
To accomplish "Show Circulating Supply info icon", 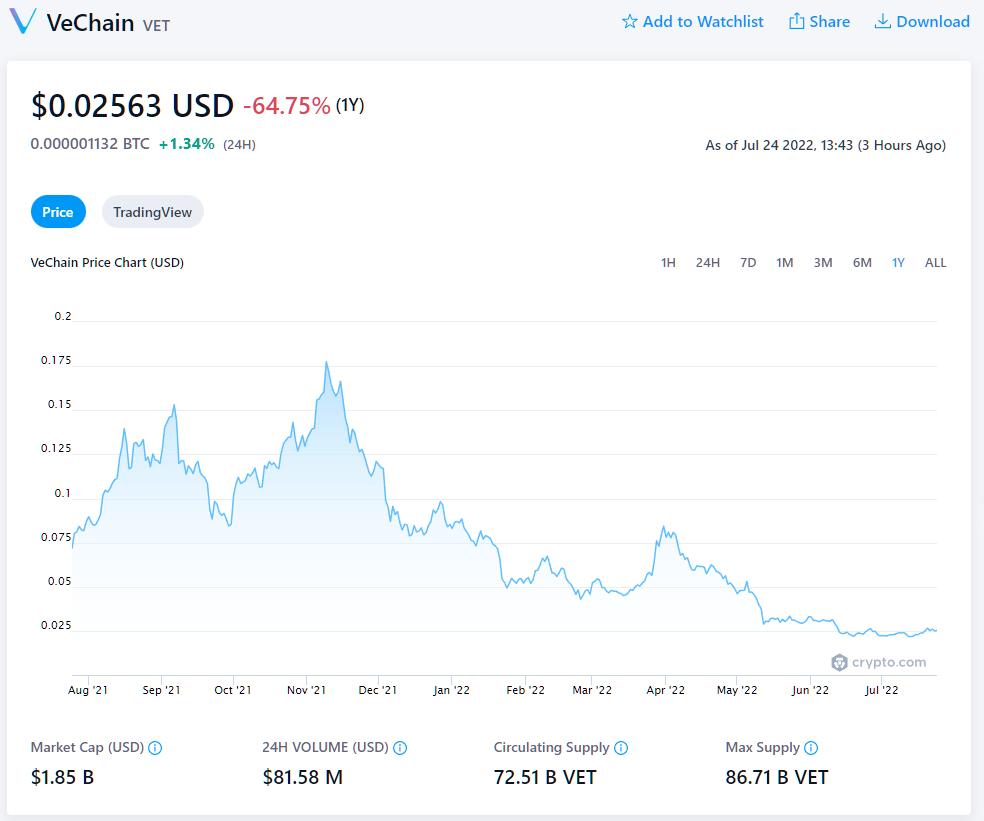I will click(621, 748).
